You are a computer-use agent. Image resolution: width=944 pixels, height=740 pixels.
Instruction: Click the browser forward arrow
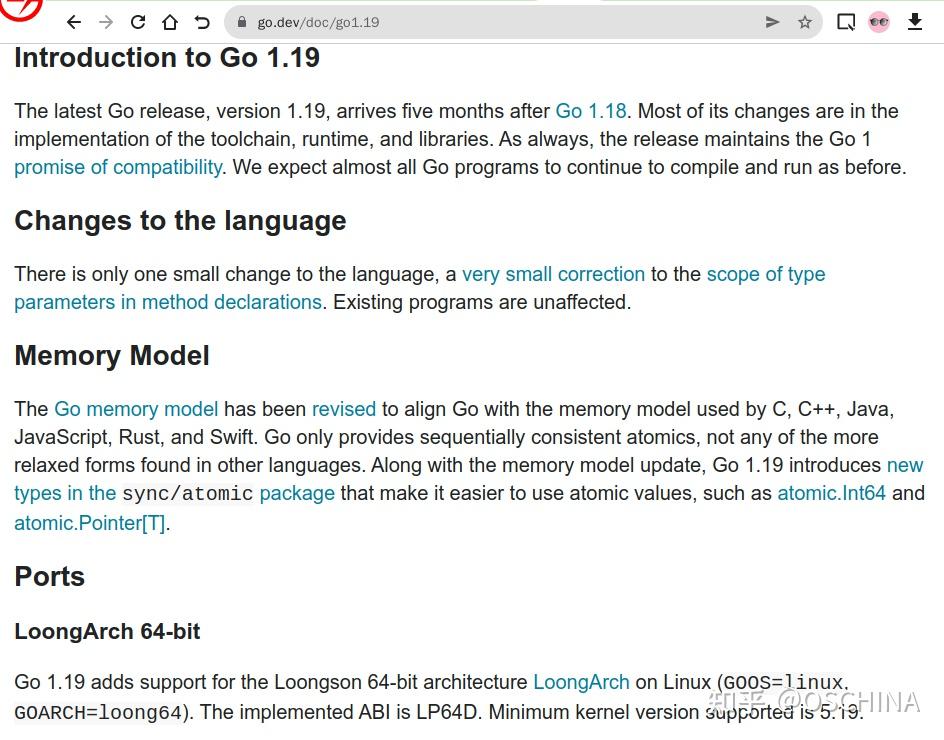point(106,22)
